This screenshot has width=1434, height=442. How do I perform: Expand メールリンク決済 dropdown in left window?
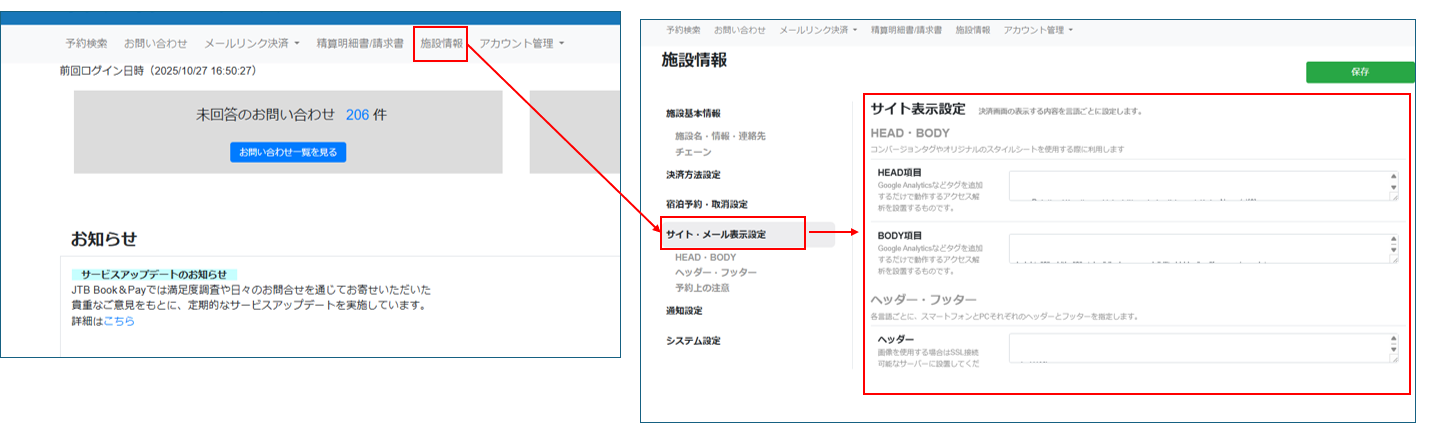pyautogui.click(x=252, y=44)
